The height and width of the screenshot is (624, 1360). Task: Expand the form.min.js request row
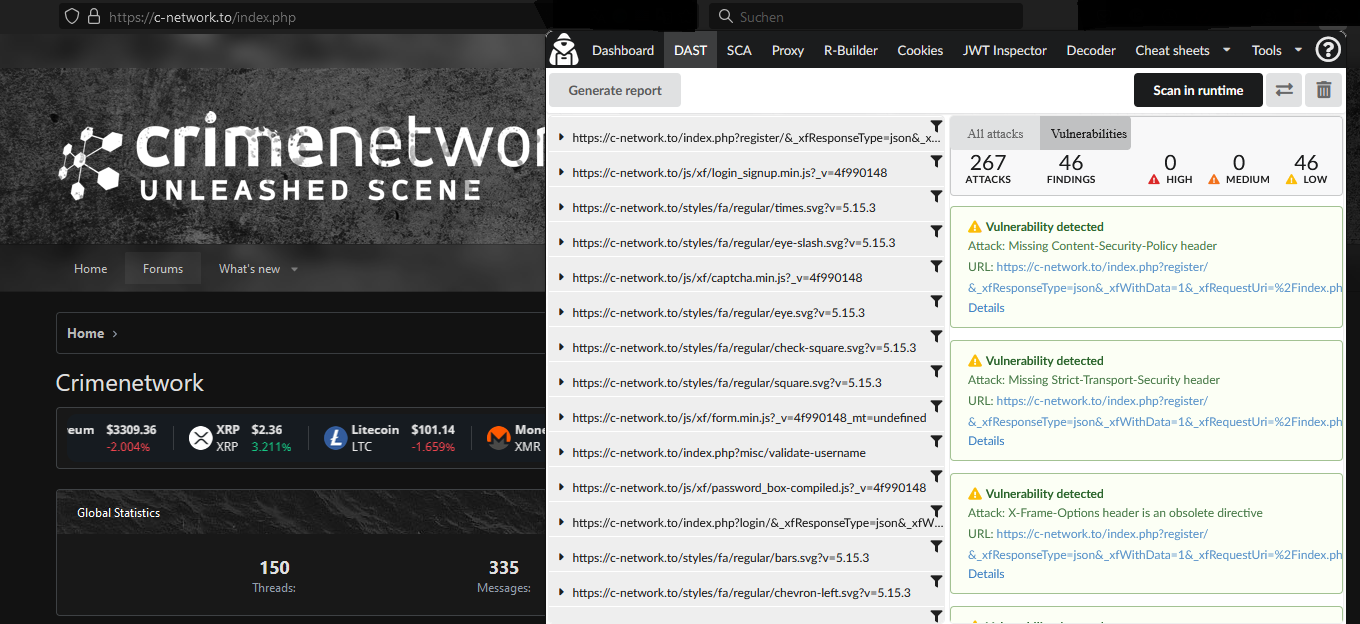tap(561, 418)
